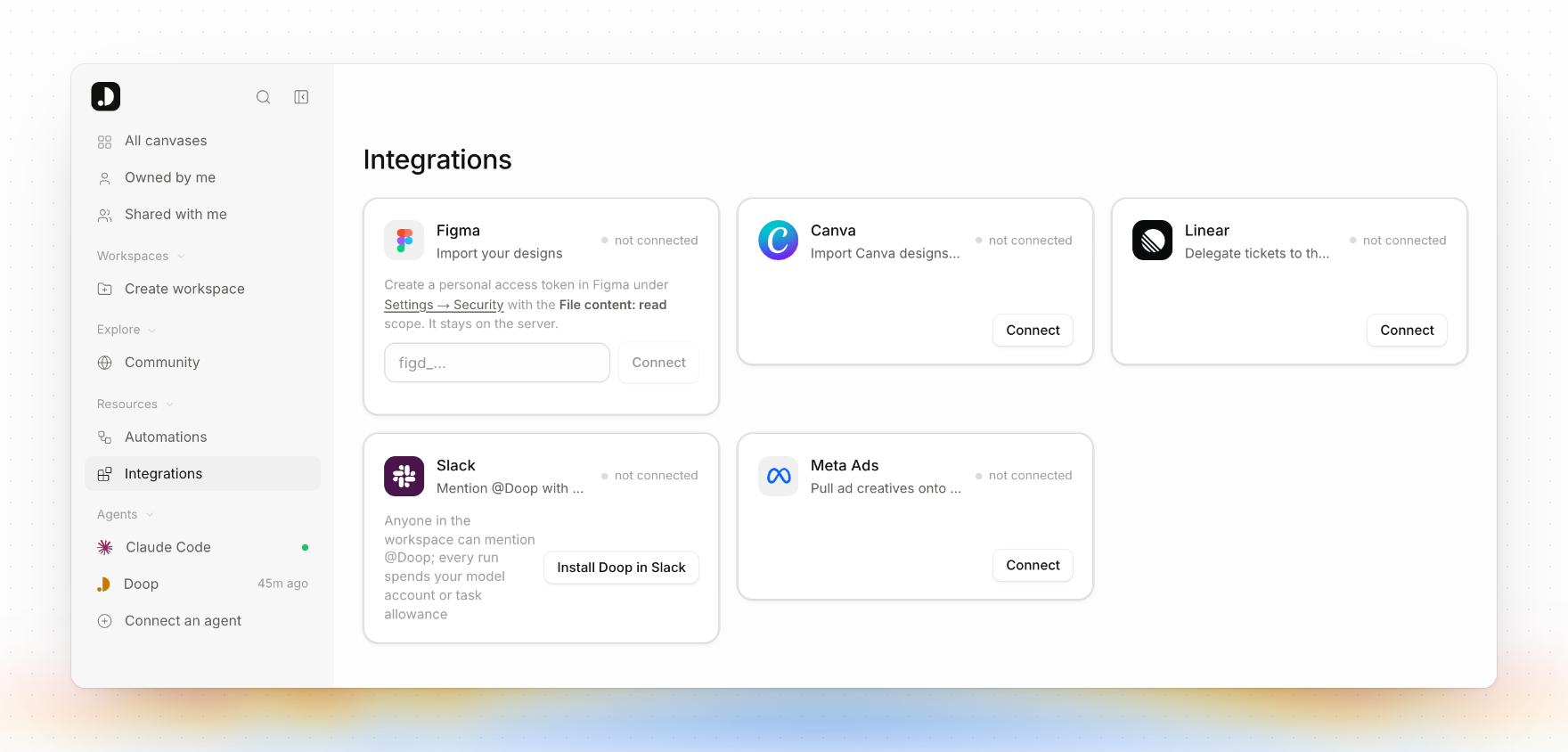The height and width of the screenshot is (752, 1568).
Task: Click the Integrations page heading
Action: 437,159
